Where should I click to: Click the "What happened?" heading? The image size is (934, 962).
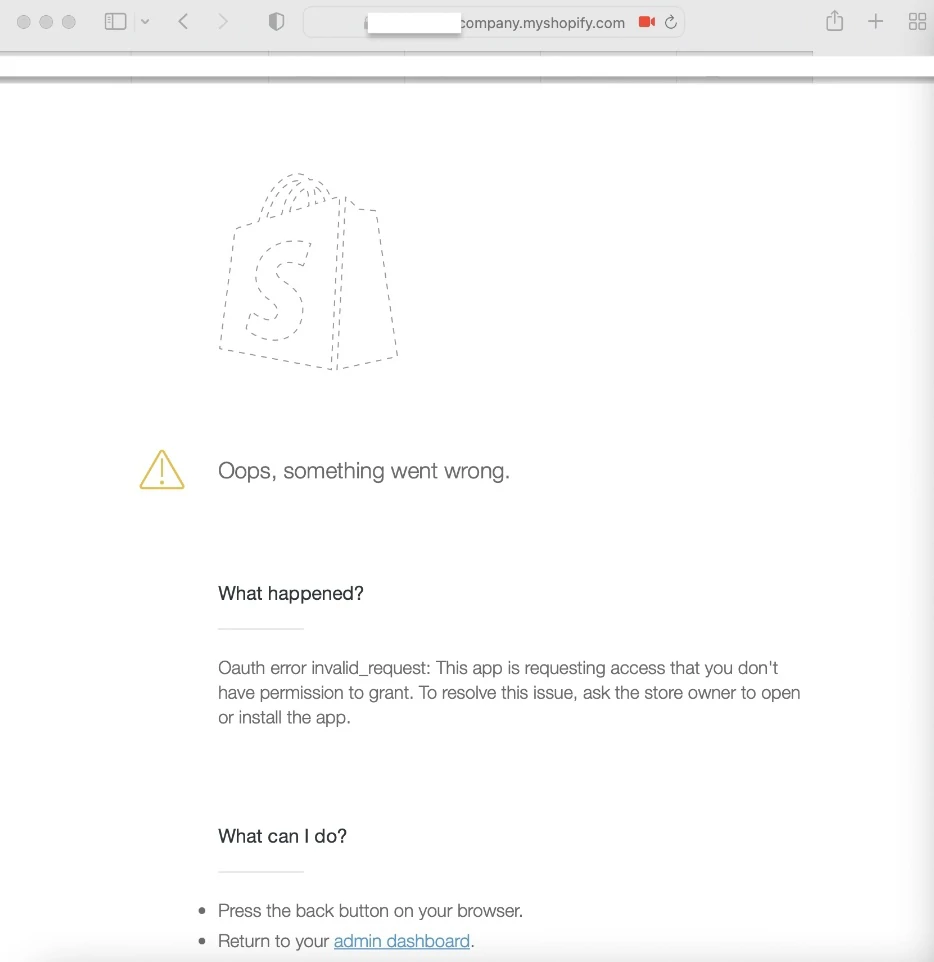(291, 593)
